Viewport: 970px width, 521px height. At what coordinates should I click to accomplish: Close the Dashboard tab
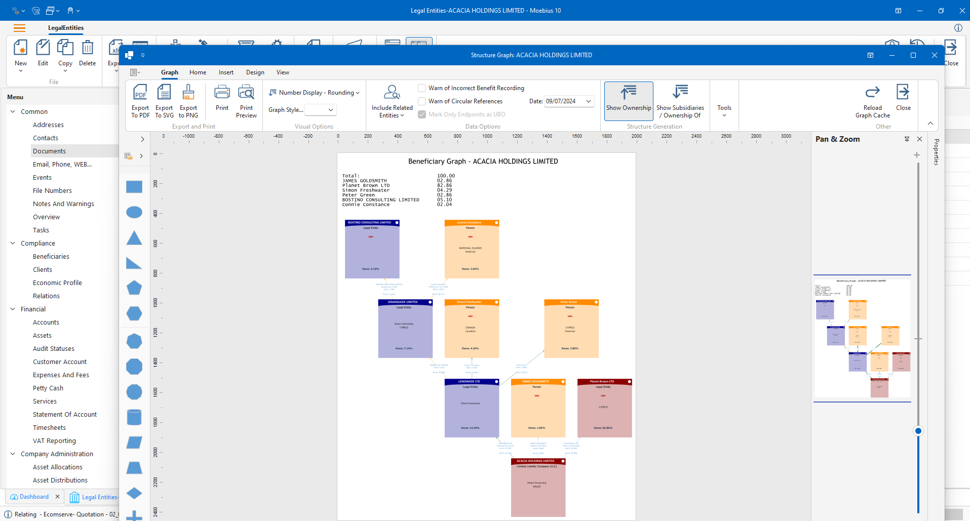point(58,496)
